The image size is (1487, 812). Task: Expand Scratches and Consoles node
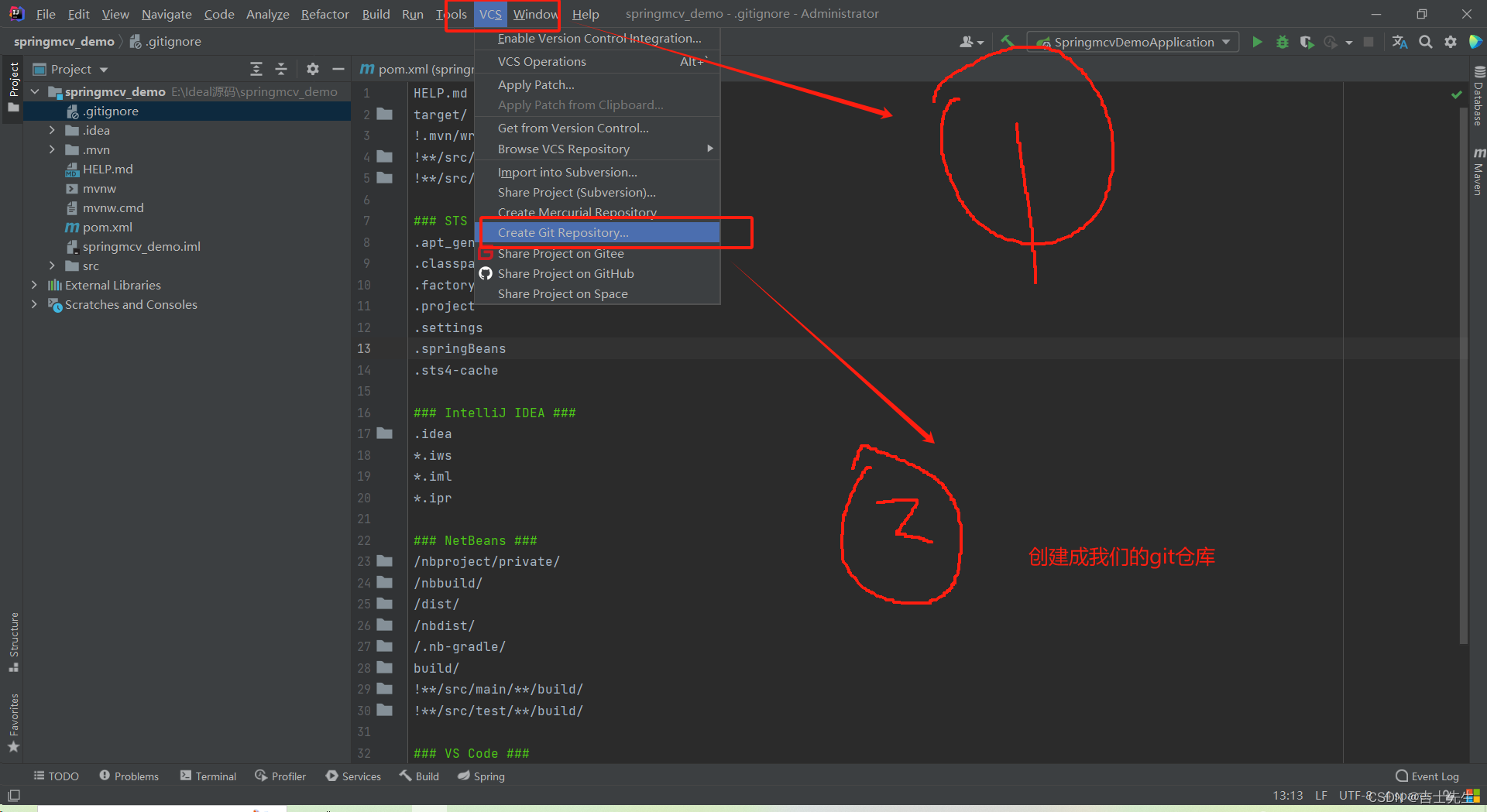[x=34, y=304]
